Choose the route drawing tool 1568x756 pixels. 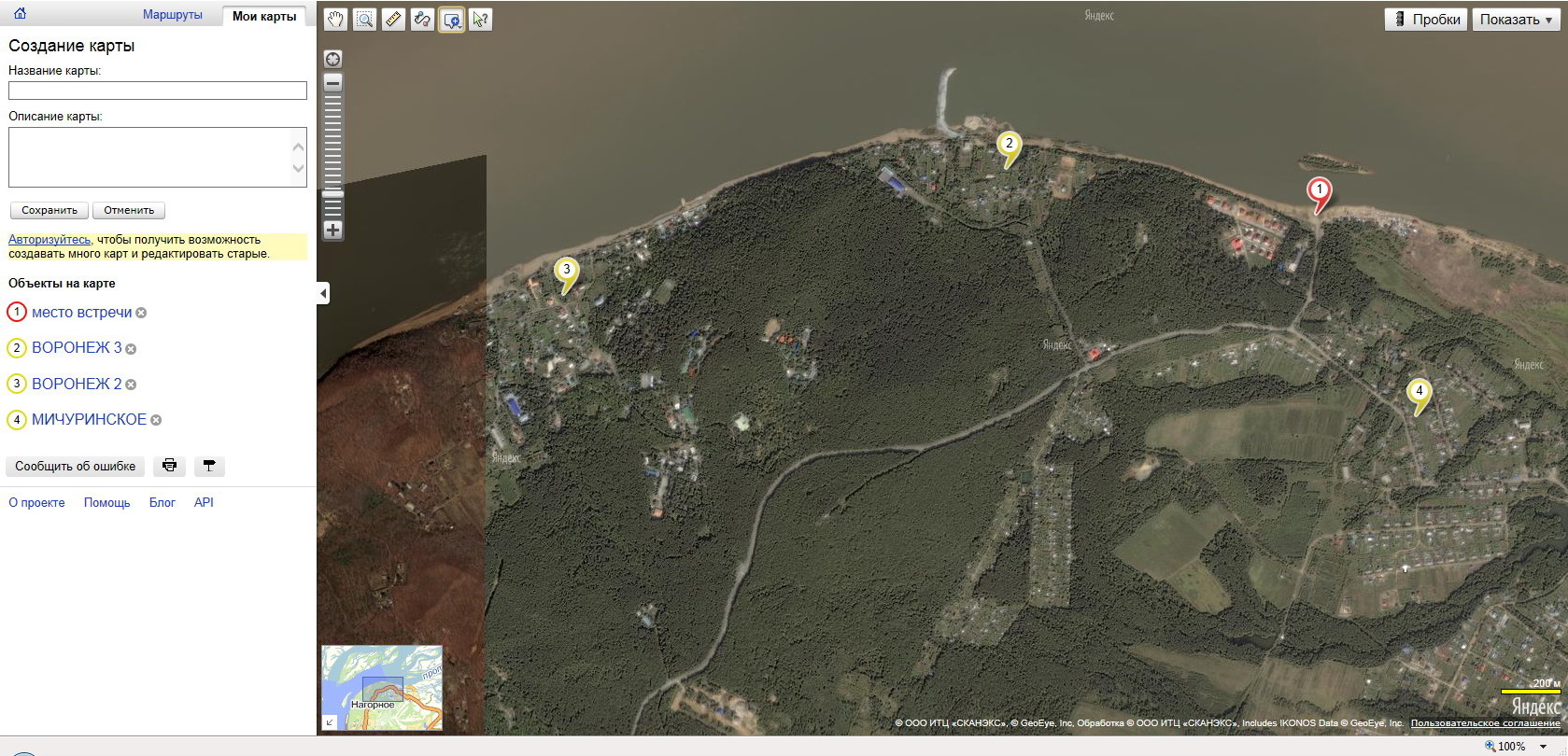coord(422,20)
